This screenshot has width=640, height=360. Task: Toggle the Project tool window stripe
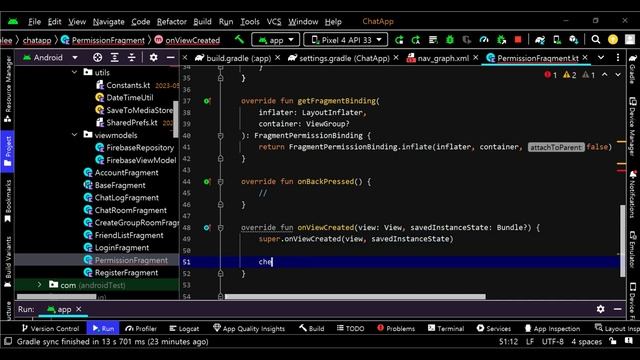[7, 151]
